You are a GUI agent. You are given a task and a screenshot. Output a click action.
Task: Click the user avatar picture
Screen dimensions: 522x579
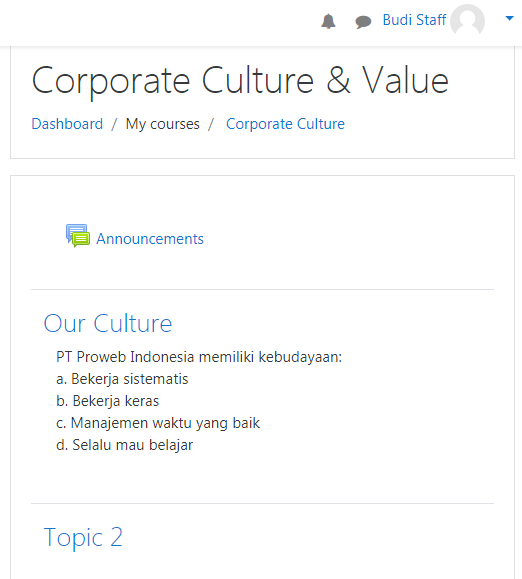[467, 20]
